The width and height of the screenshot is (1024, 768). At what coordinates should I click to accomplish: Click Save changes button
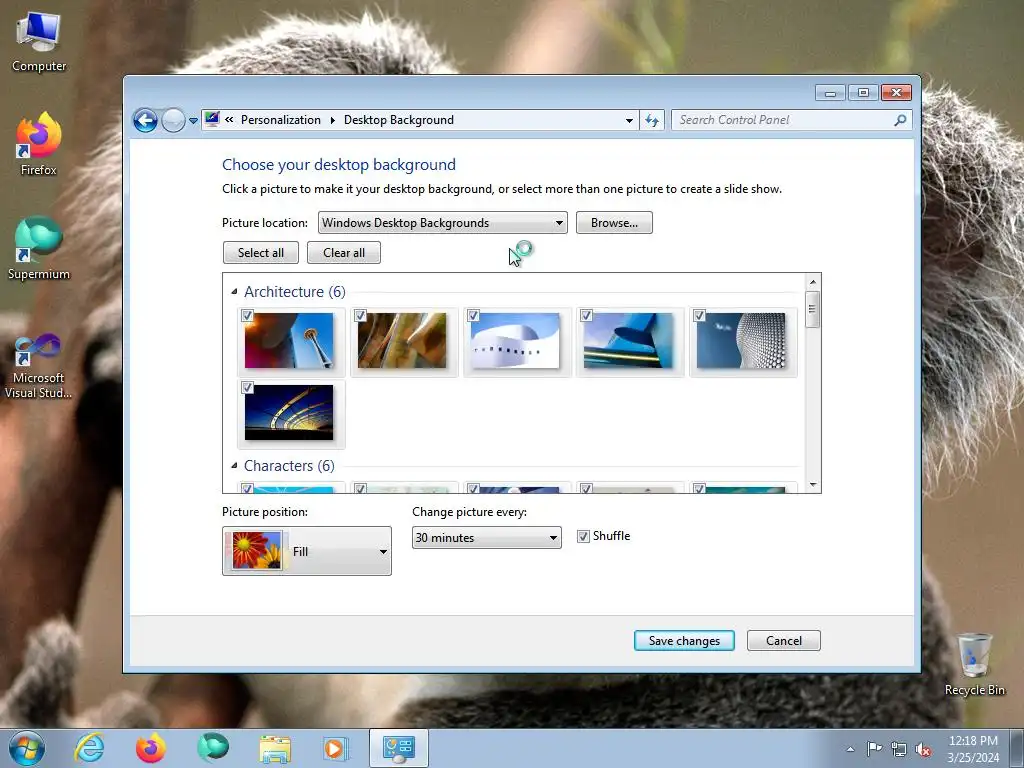tap(684, 641)
